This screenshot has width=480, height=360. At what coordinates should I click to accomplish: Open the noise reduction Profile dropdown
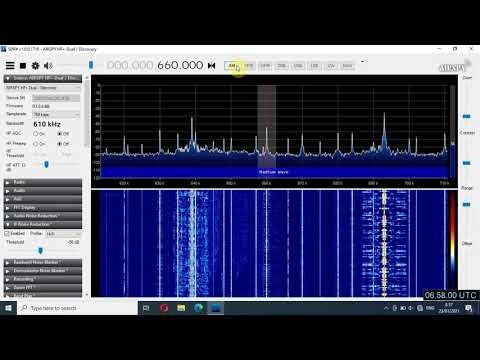pos(63,234)
